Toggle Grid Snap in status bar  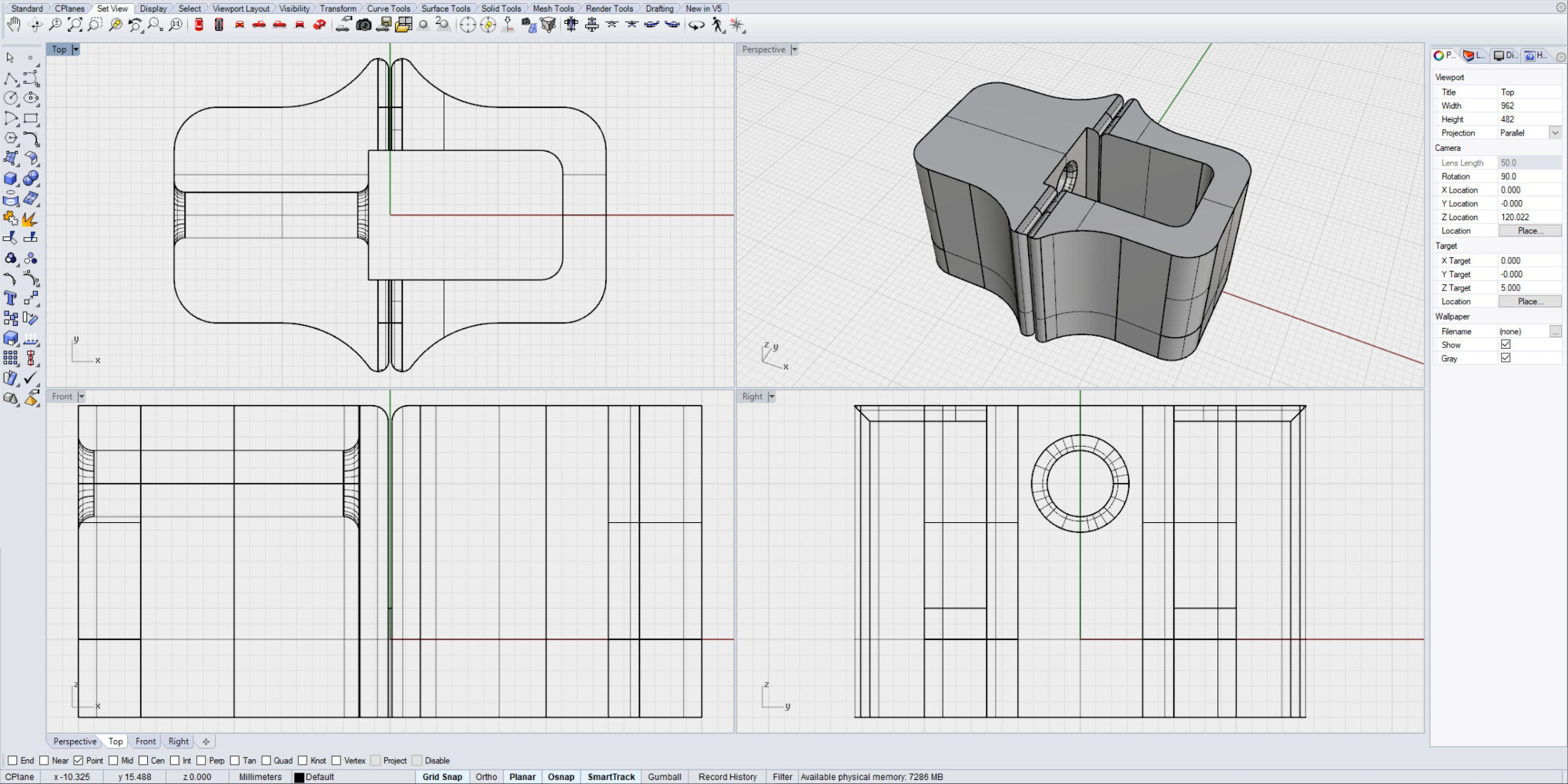[x=442, y=776]
